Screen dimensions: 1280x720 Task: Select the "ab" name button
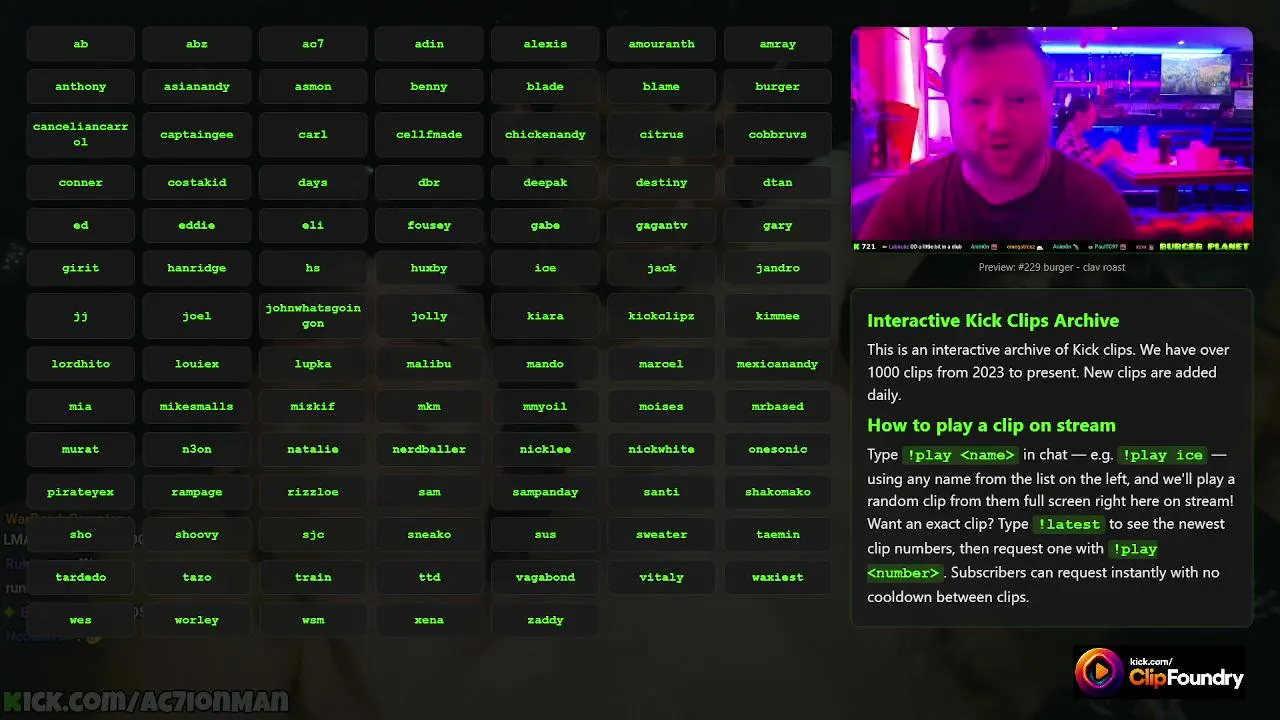81,44
